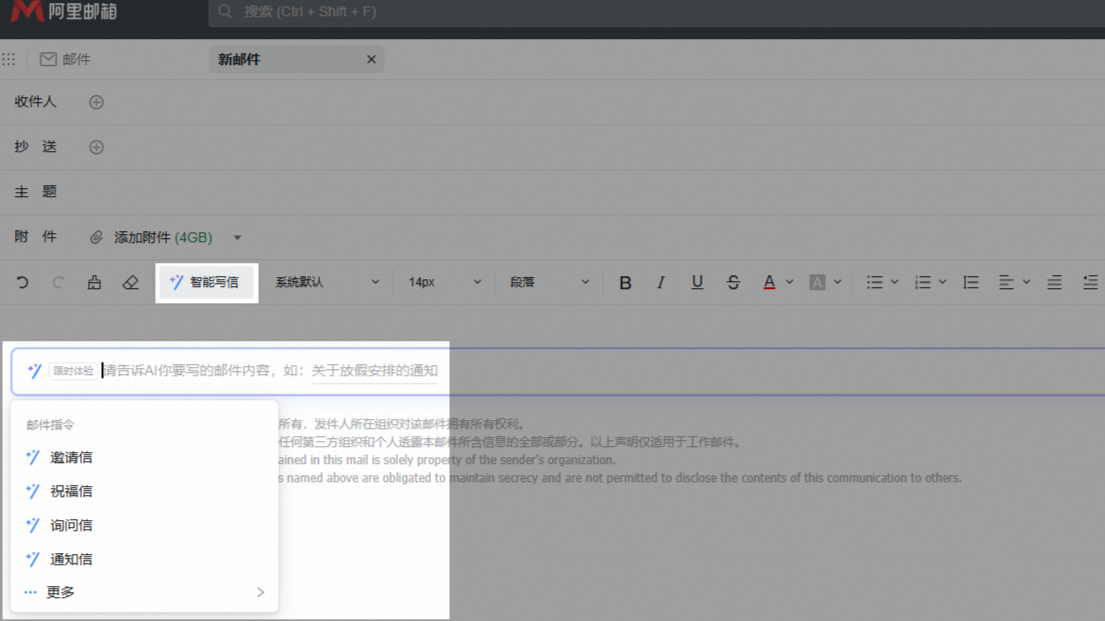Expand the 更多 submenu

144,592
